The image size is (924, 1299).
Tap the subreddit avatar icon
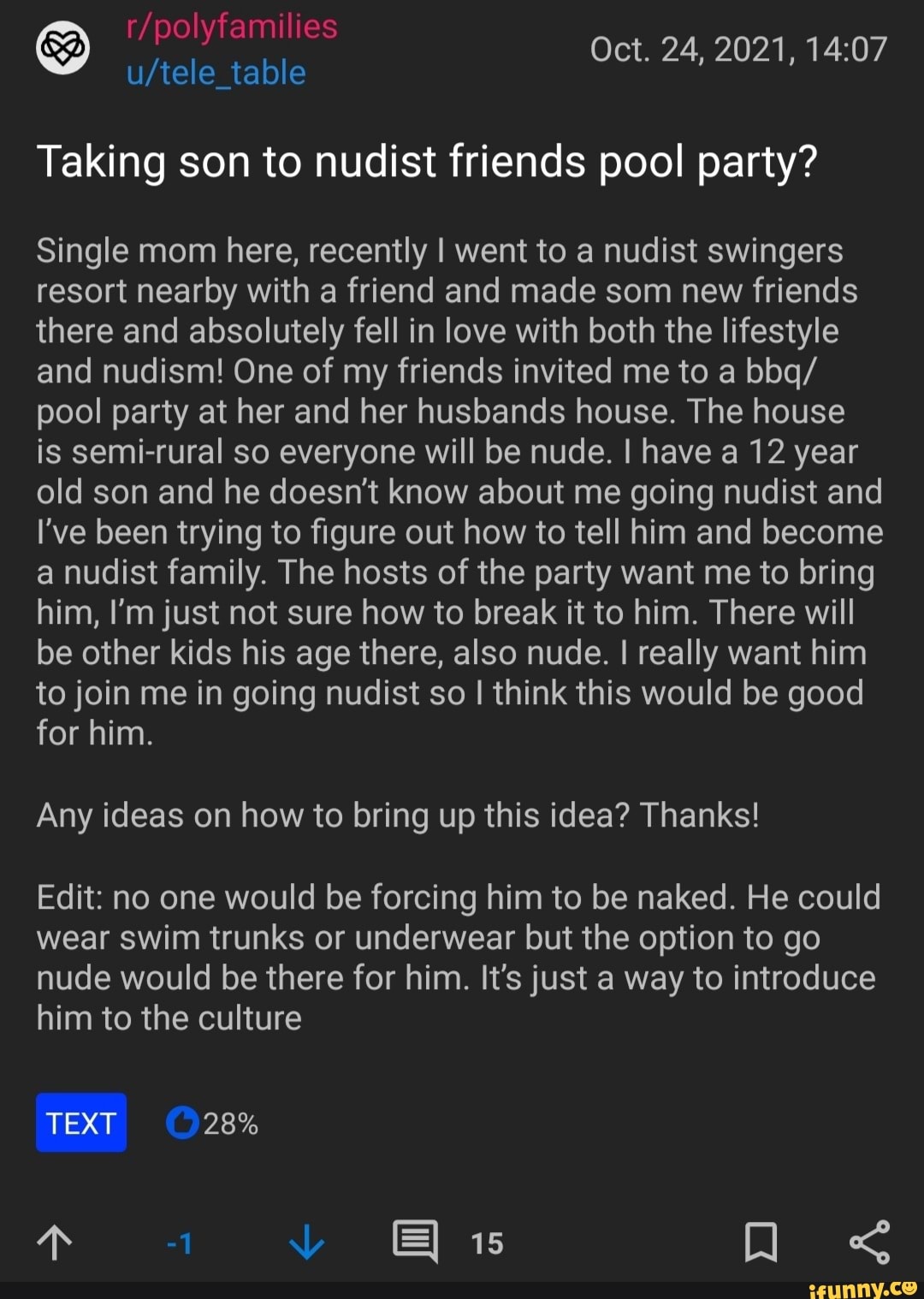pos(62,49)
